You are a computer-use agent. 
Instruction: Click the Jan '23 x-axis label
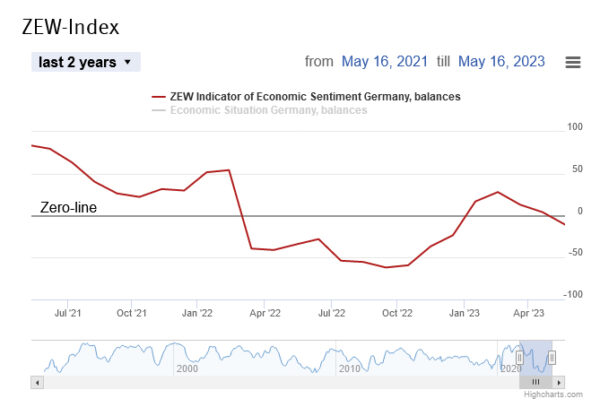pos(464,313)
